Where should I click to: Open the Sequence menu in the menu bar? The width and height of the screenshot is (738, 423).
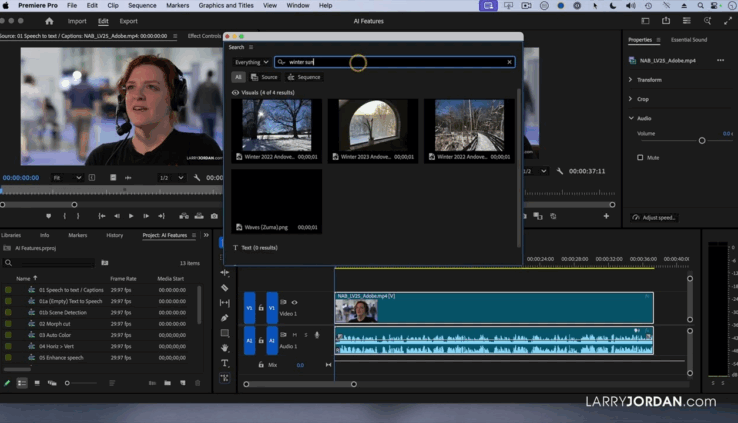tap(142, 5)
